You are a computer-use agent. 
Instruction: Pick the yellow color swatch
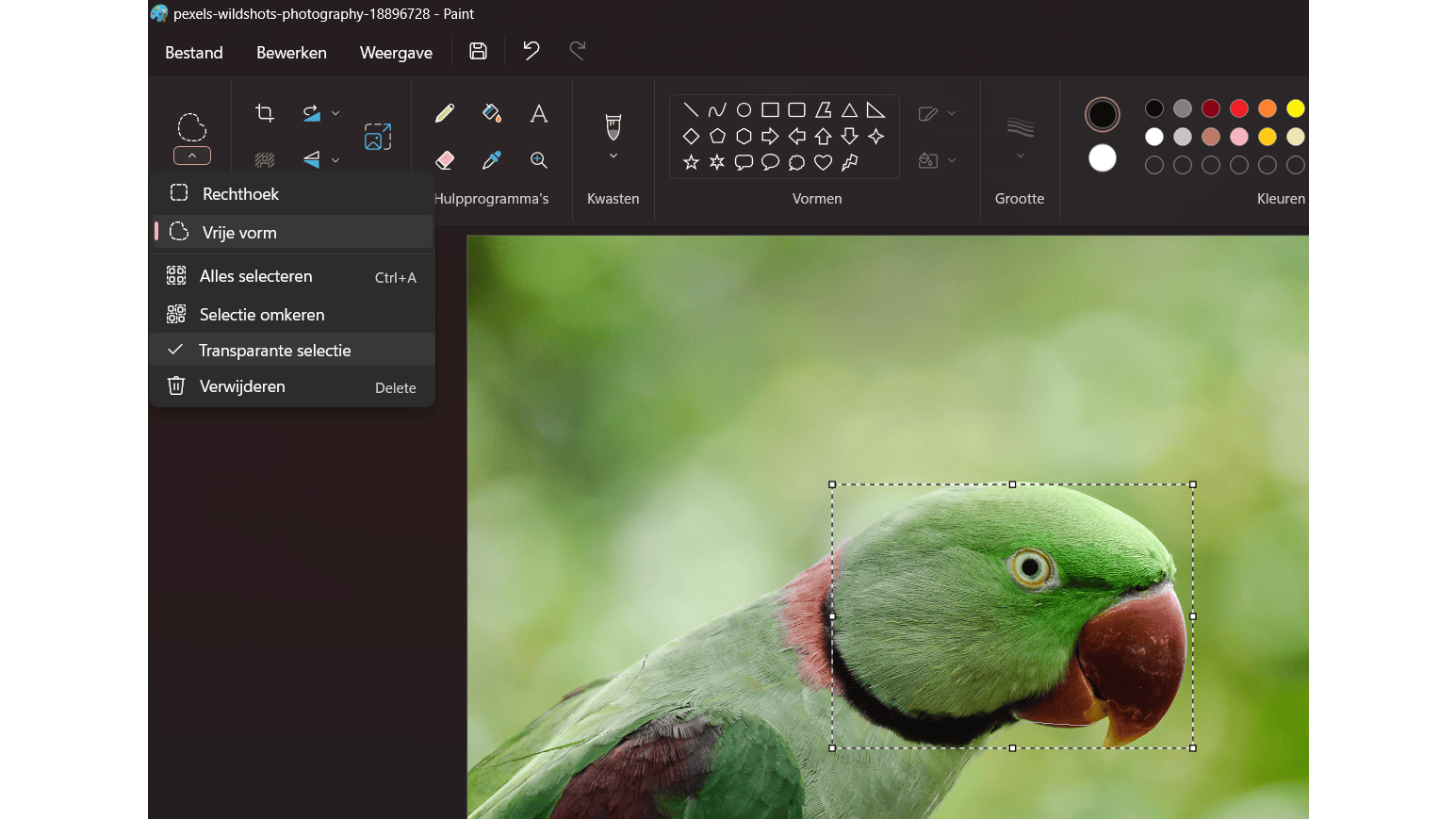[x=1296, y=108]
